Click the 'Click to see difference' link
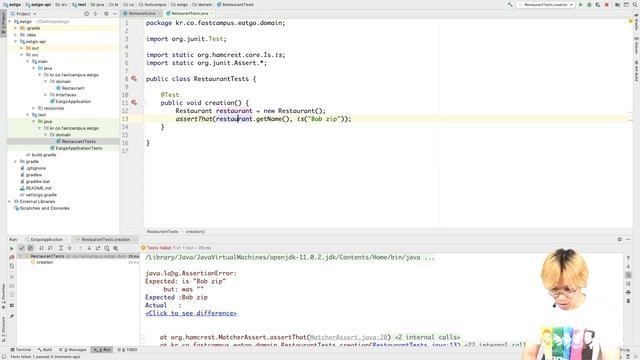 tap(191, 313)
